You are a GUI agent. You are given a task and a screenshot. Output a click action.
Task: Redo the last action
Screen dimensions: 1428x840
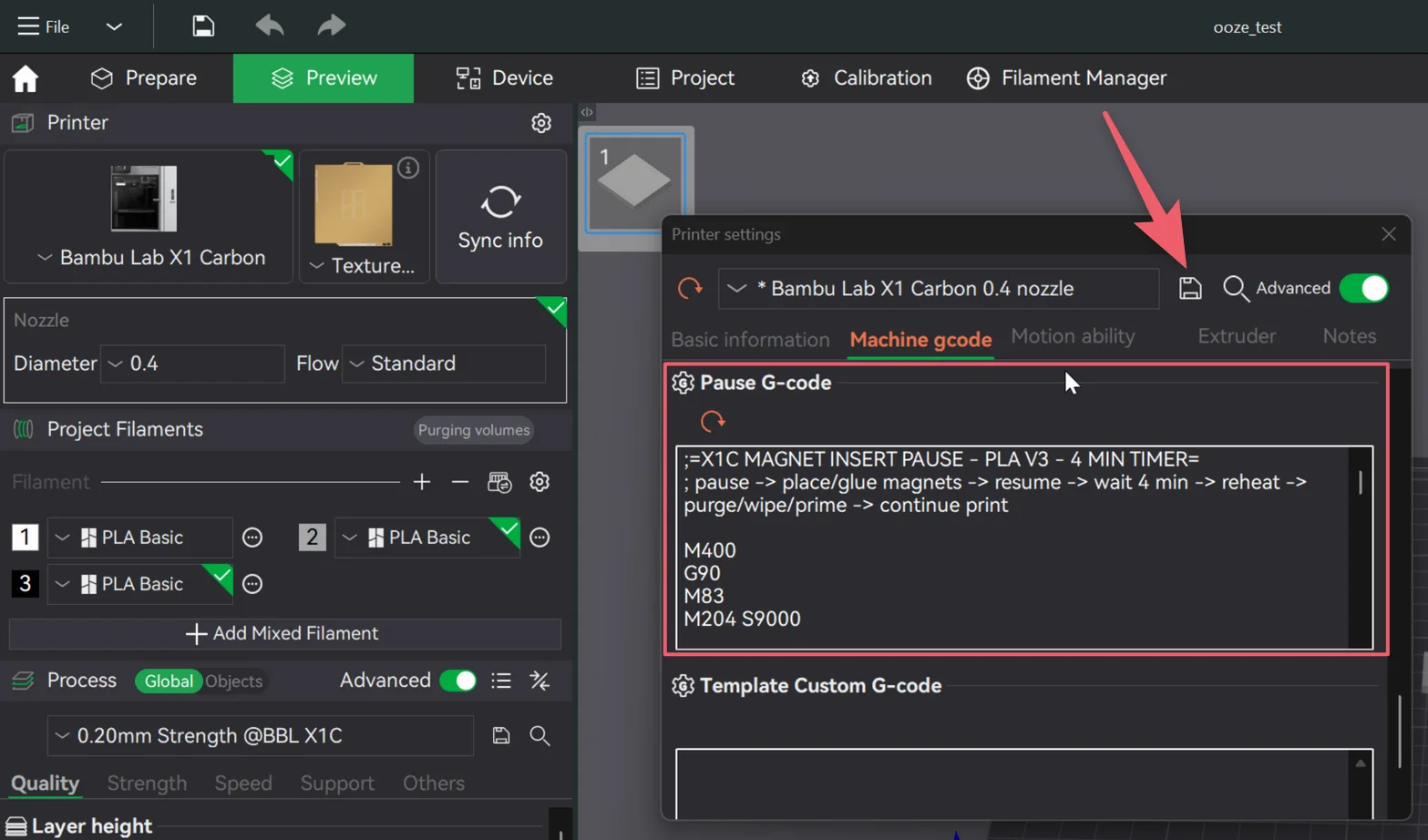332,26
